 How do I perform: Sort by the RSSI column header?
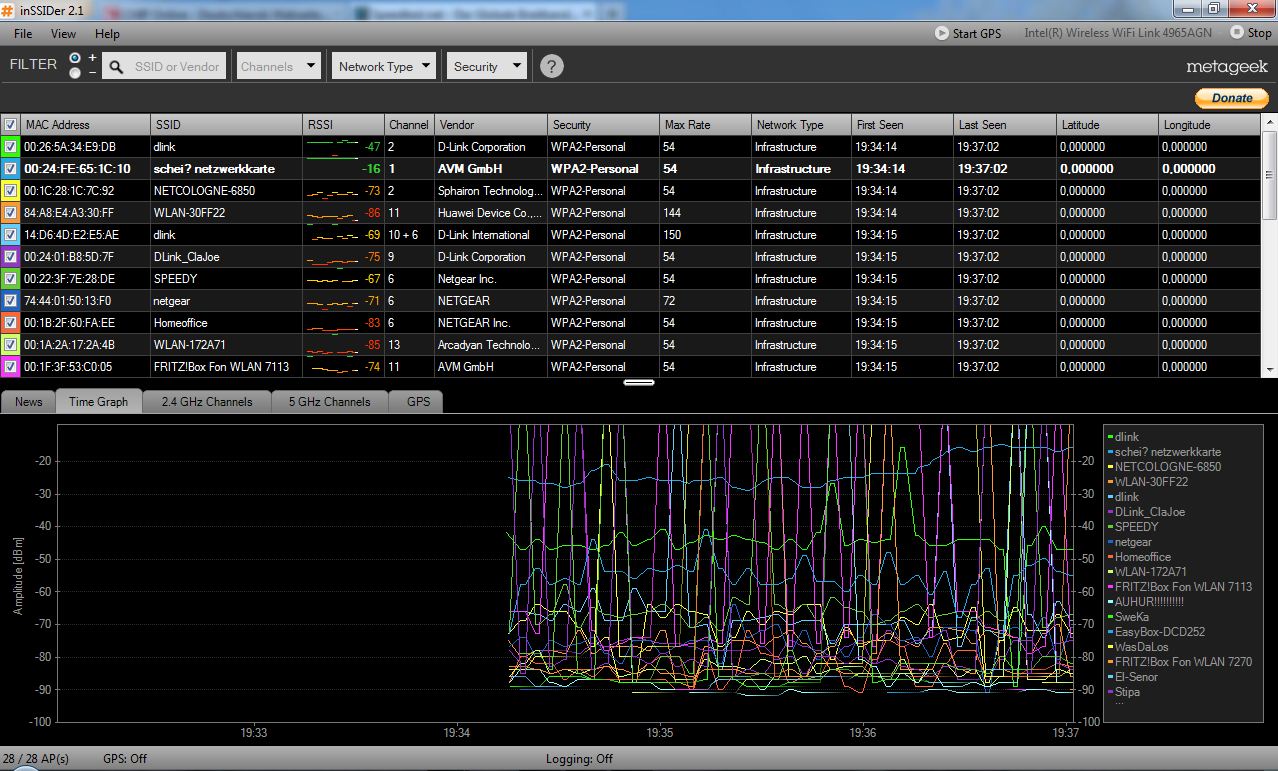point(344,125)
